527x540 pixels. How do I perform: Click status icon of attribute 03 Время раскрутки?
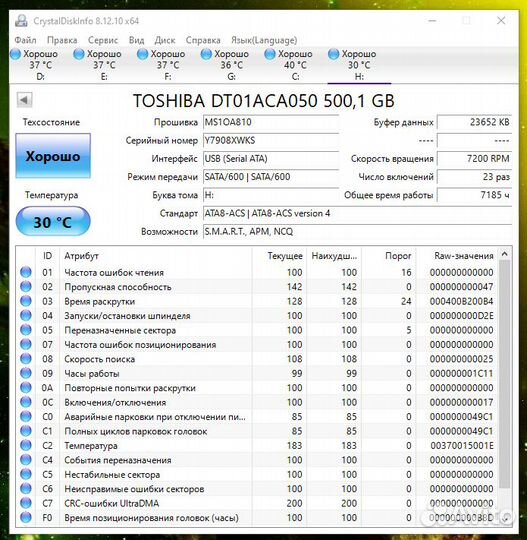pos(26,301)
